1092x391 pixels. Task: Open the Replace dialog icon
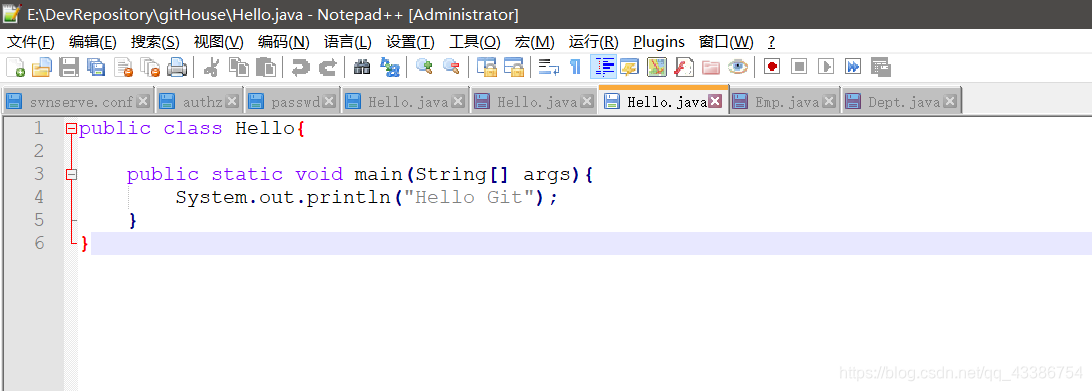[x=389, y=67]
